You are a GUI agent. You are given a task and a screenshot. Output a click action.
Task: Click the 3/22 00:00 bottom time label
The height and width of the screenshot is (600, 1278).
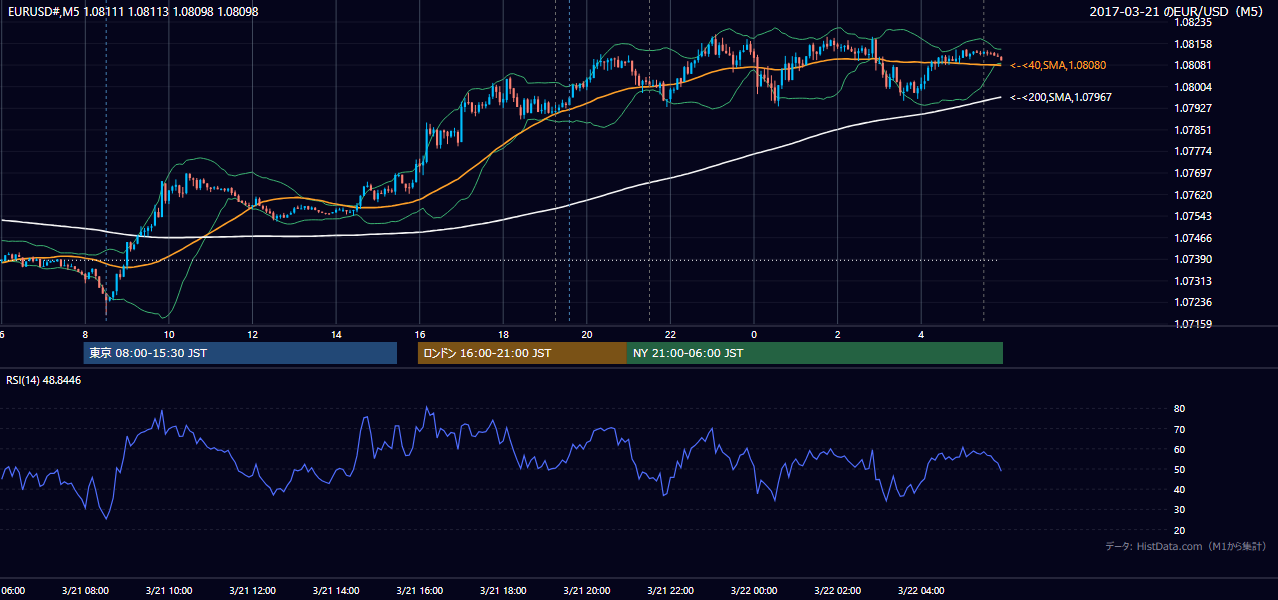pos(754,590)
